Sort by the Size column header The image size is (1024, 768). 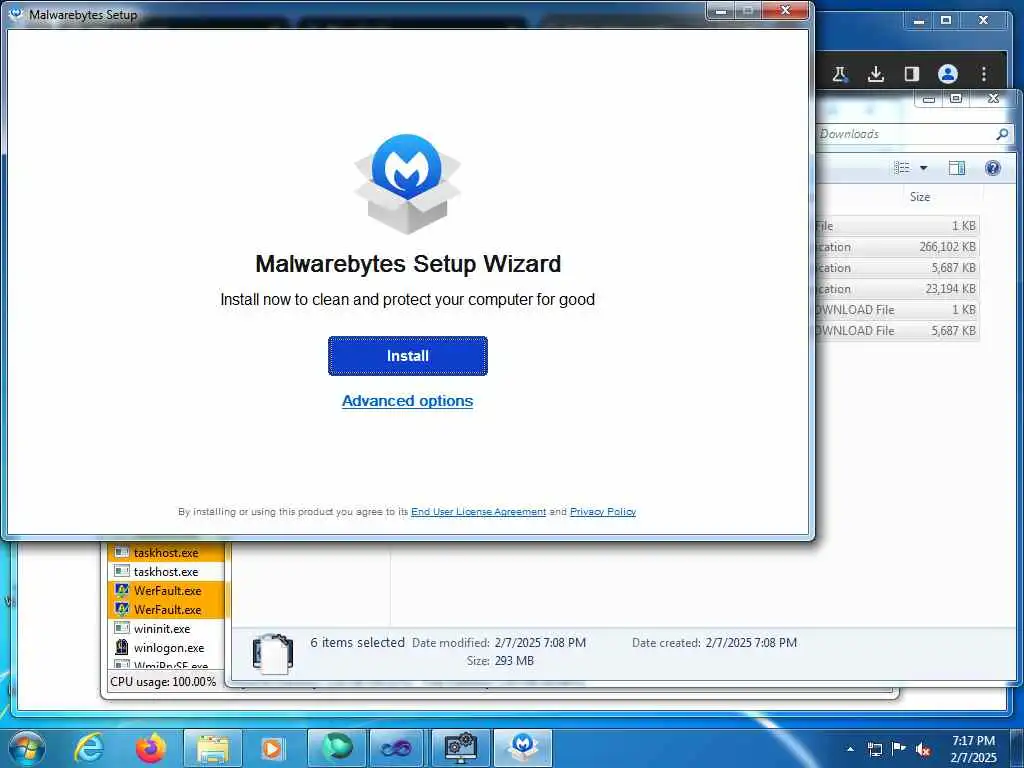click(920, 197)
